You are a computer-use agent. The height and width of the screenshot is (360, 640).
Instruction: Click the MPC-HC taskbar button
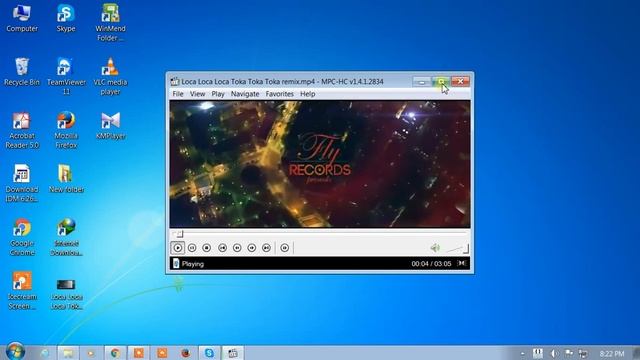(x=233, y=353)
